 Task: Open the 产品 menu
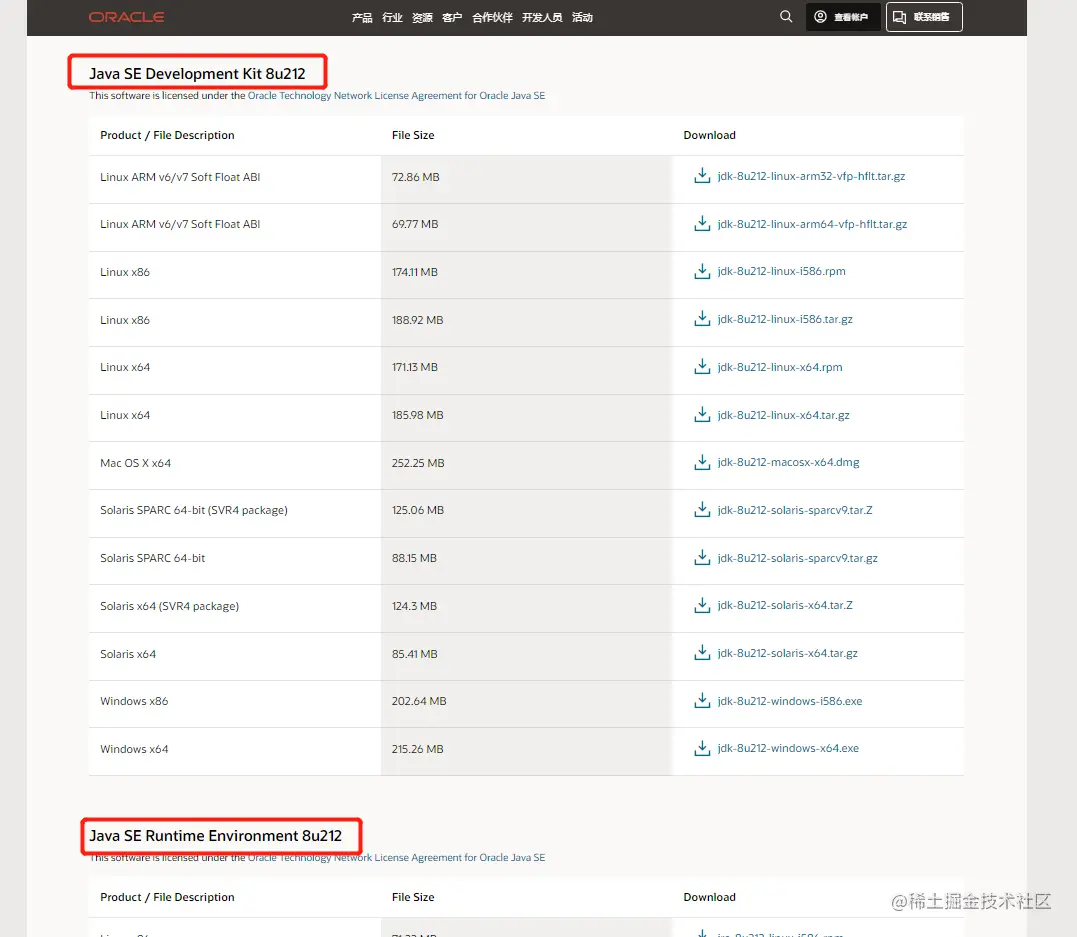click(x=362, y=17)
